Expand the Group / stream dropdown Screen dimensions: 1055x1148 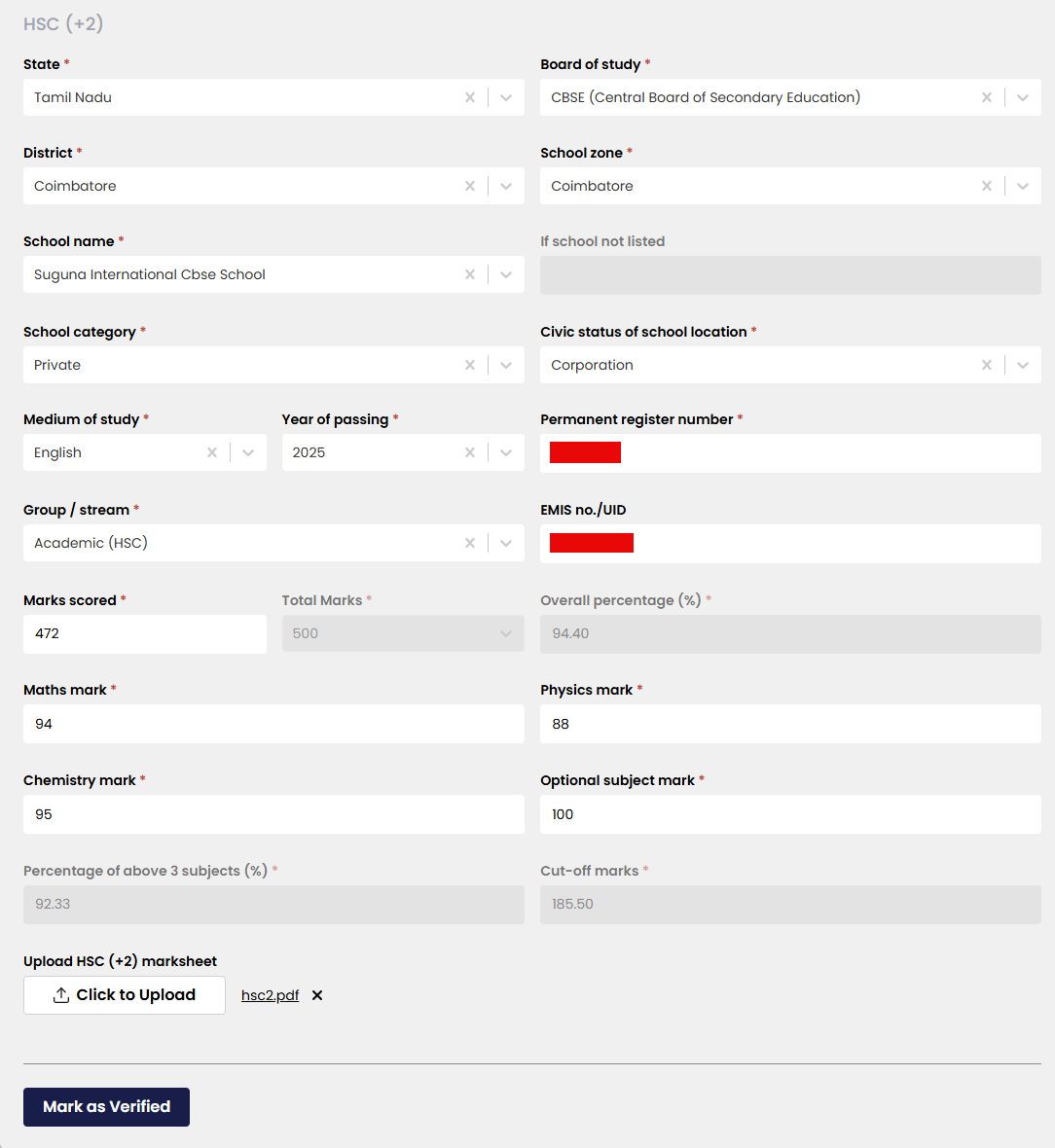(x=506, y=543)
